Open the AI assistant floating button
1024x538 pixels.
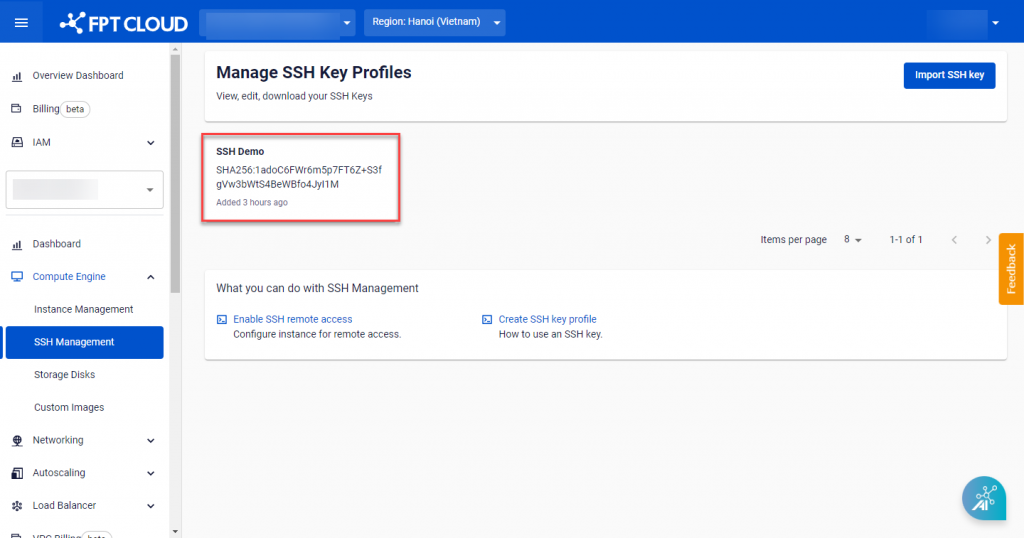coord(983,497)
